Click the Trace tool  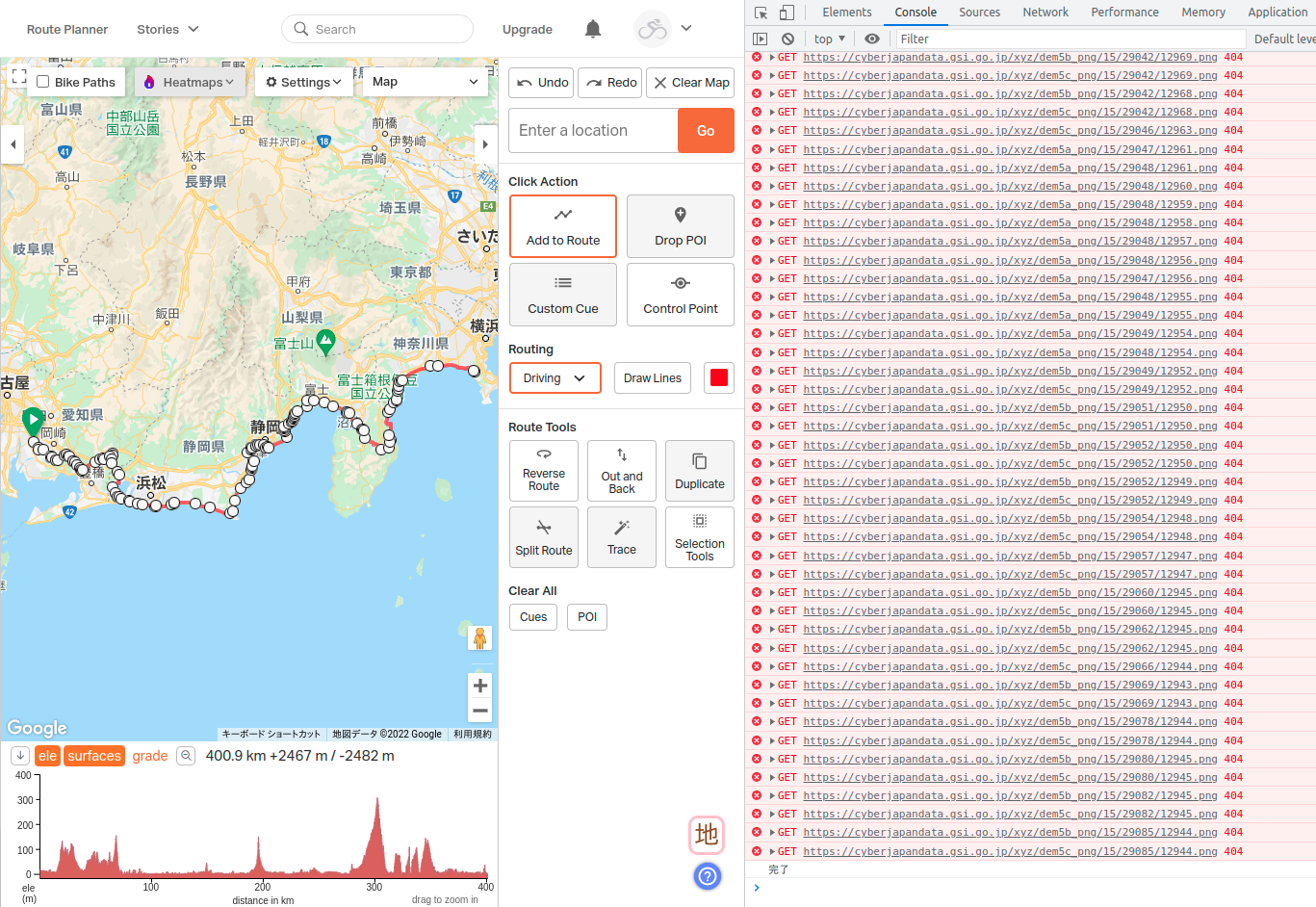coord(622,537)
